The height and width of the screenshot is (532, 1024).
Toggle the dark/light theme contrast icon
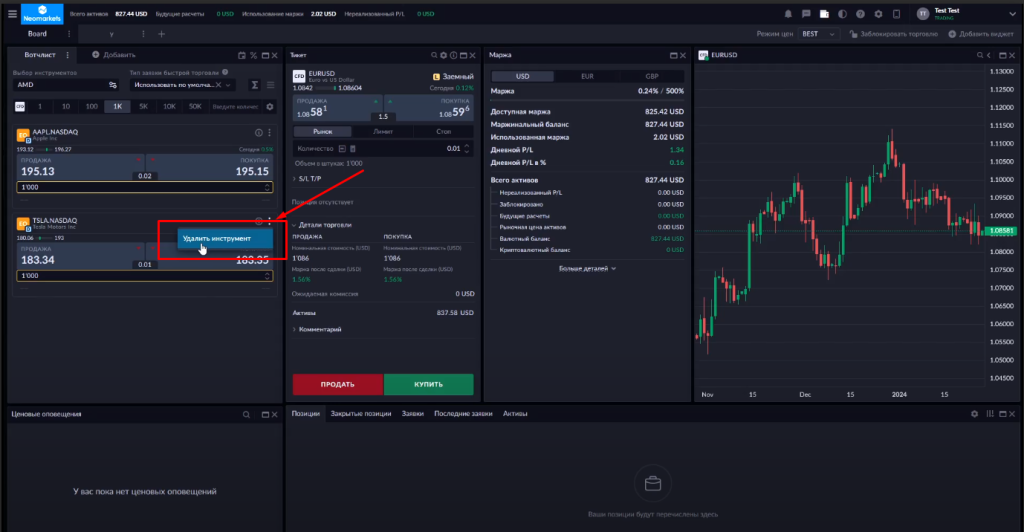point(842,14)
